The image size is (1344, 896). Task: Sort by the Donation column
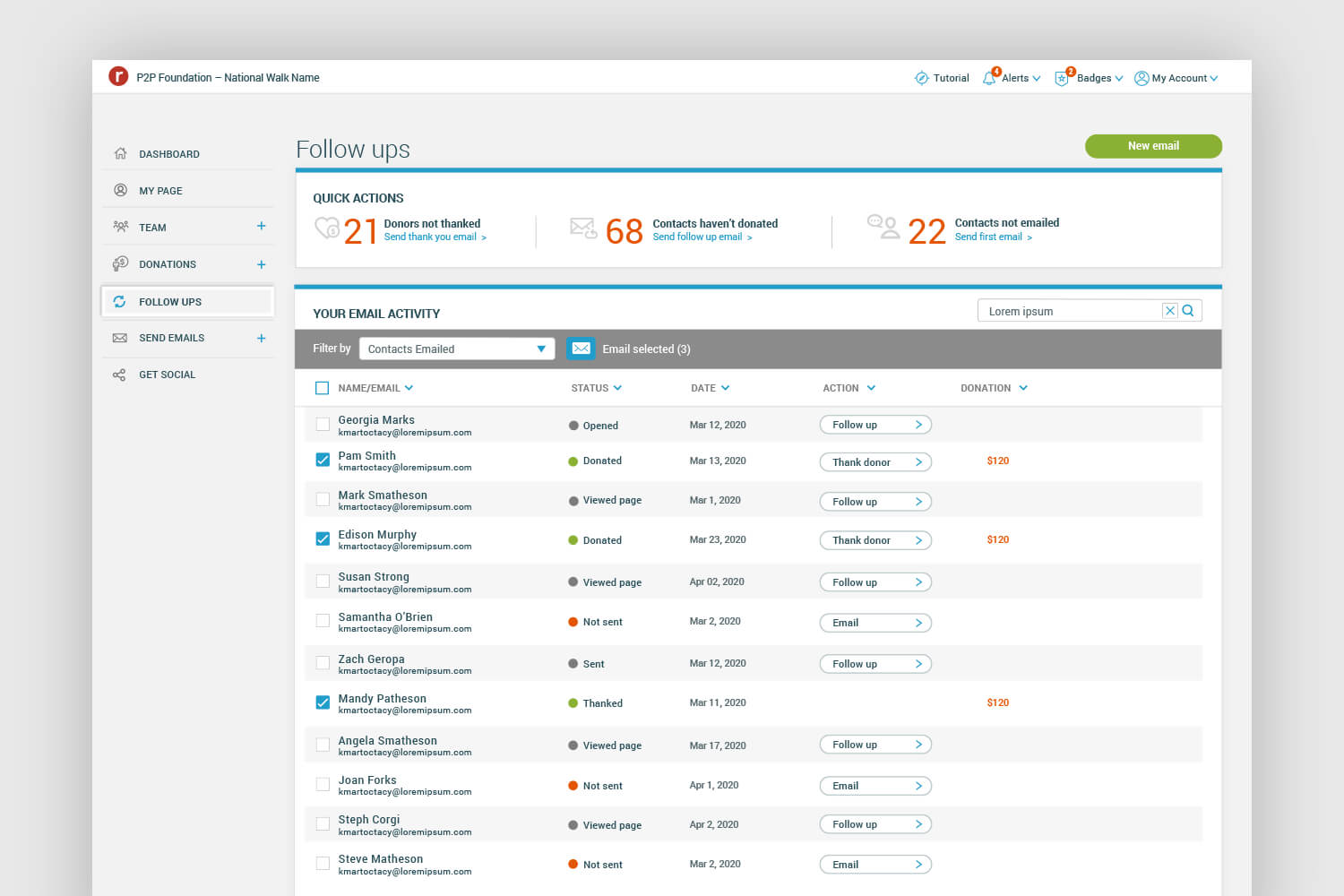[x=995, y=388]
